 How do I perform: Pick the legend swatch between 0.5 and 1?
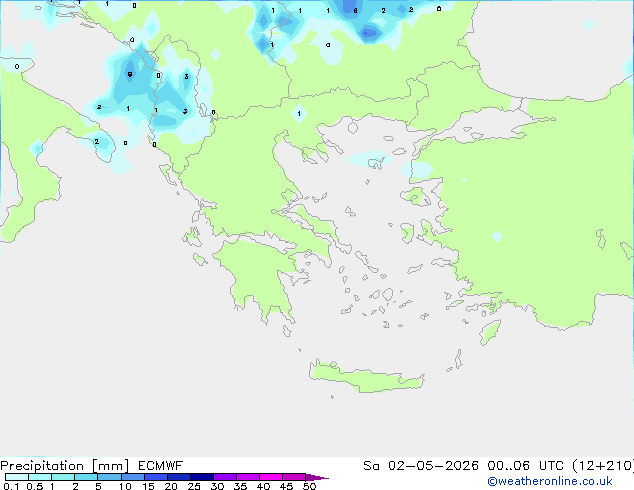[40, 477]
